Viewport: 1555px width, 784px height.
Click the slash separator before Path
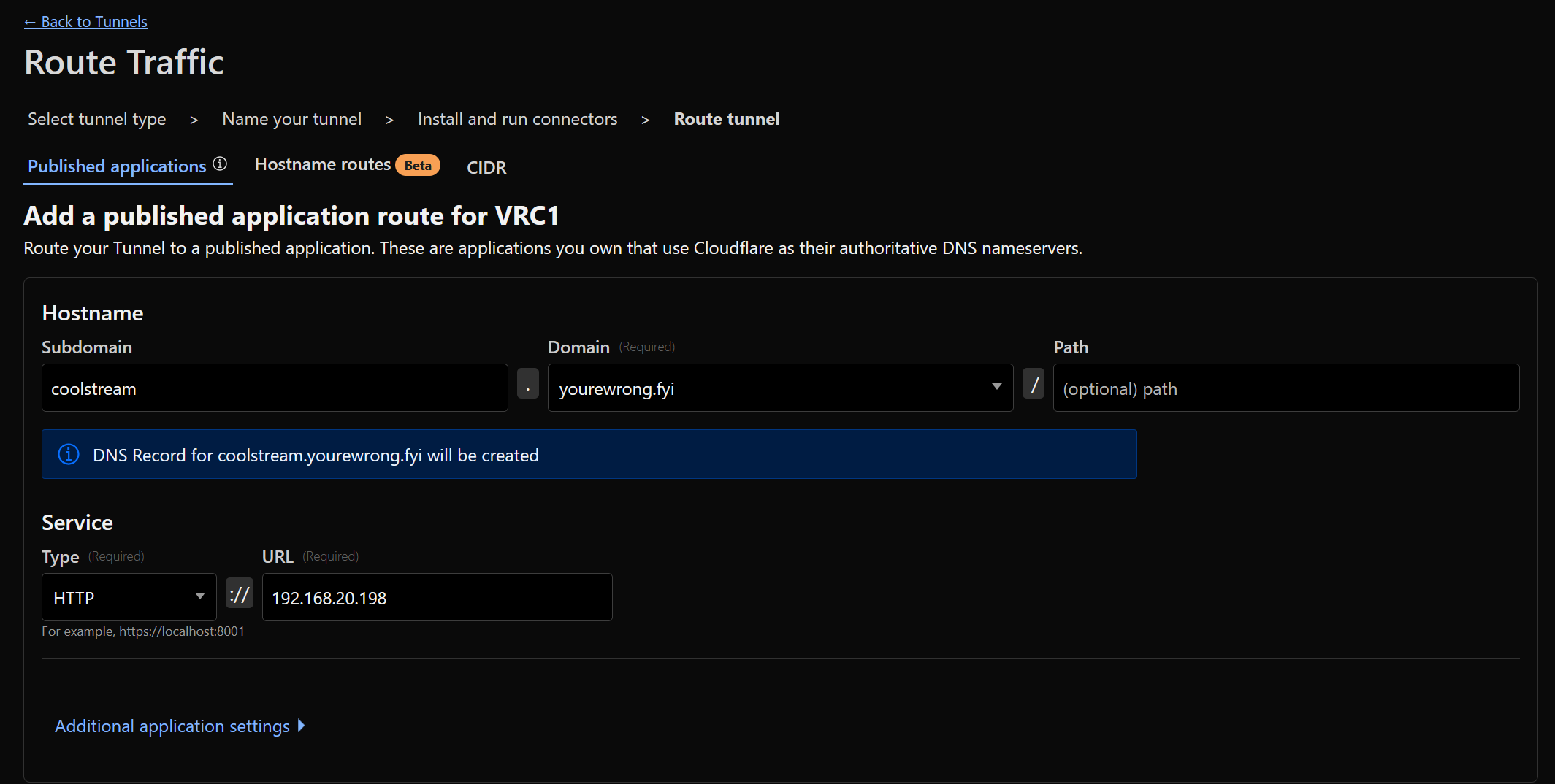tap(1034, 385)
